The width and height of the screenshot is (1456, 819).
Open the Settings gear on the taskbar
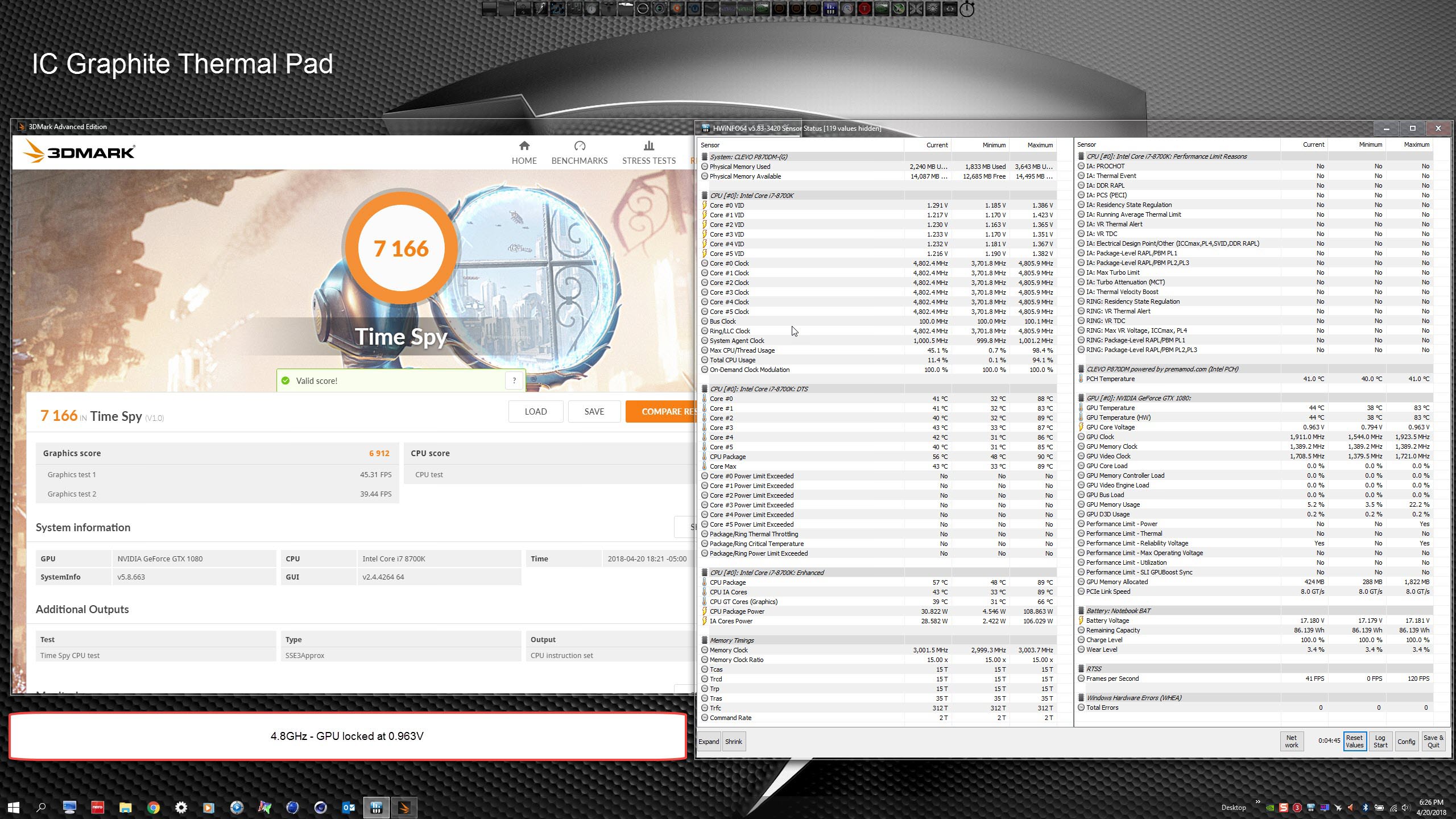tap(181, 807)
